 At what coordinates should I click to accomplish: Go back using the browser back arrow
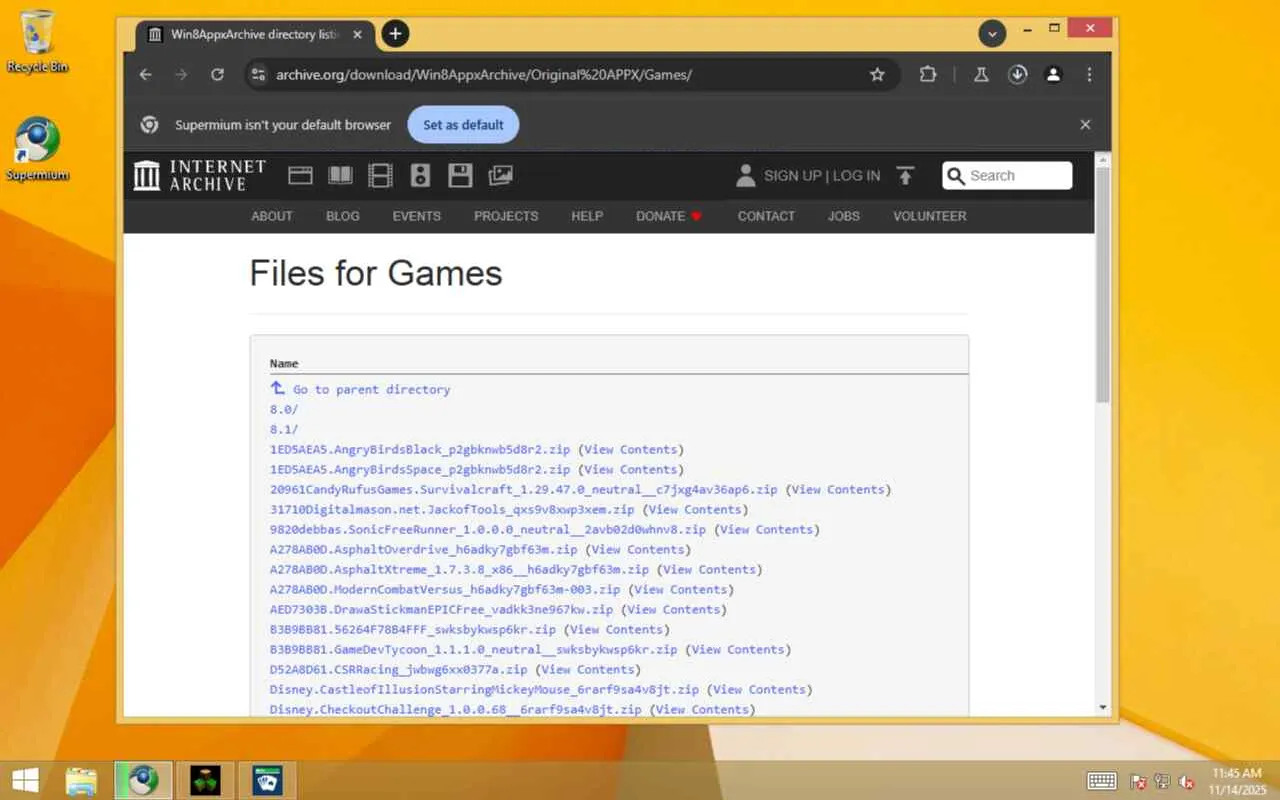pyautogui.click(x=146, y=75)
